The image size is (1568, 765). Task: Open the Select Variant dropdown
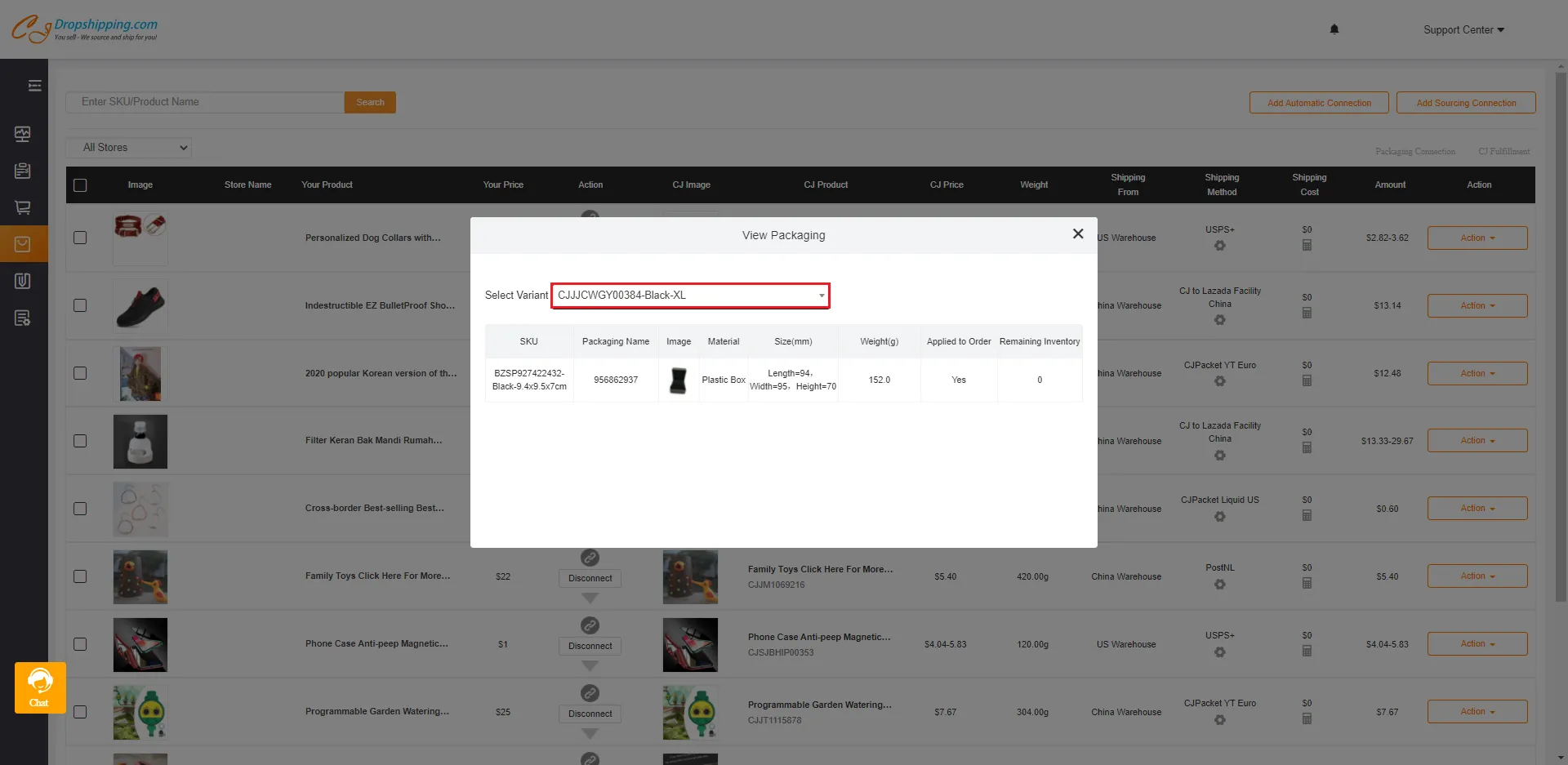coord(690,296)
